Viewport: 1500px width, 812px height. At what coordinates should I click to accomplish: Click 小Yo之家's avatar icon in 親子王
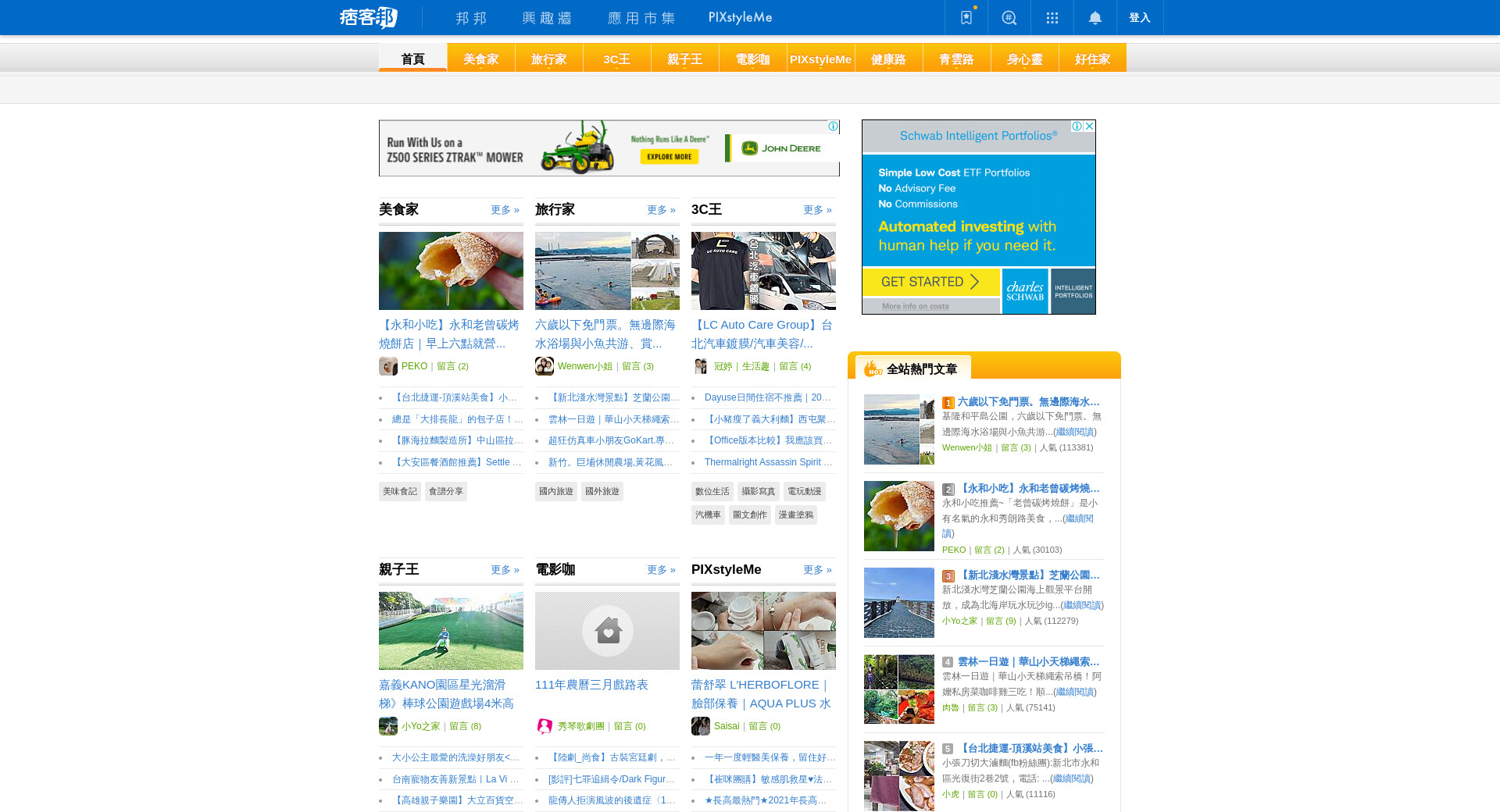tap(388, 726)
